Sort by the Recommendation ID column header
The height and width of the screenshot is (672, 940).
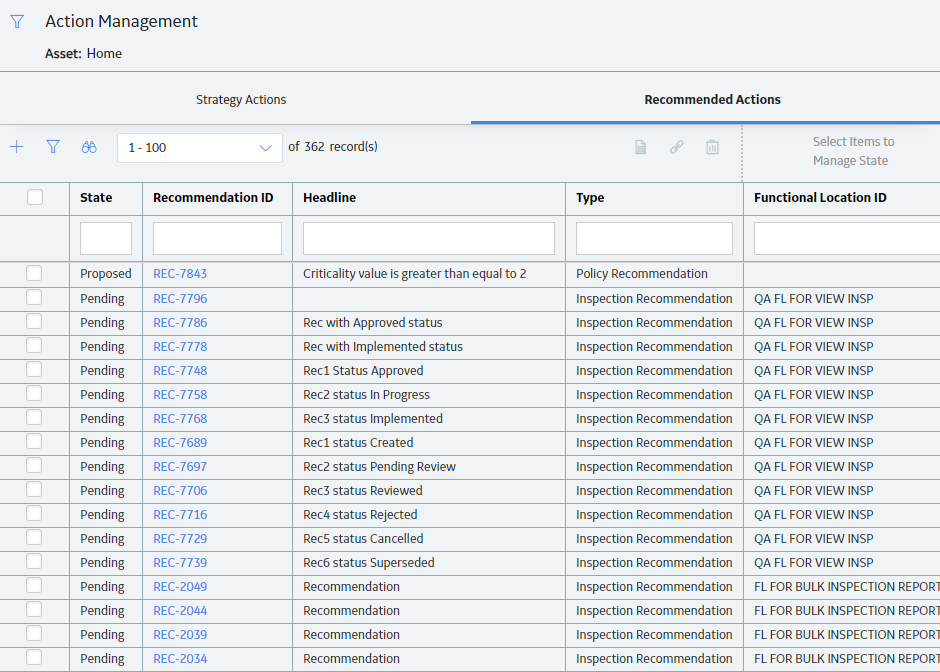click(x=213, y=198)
